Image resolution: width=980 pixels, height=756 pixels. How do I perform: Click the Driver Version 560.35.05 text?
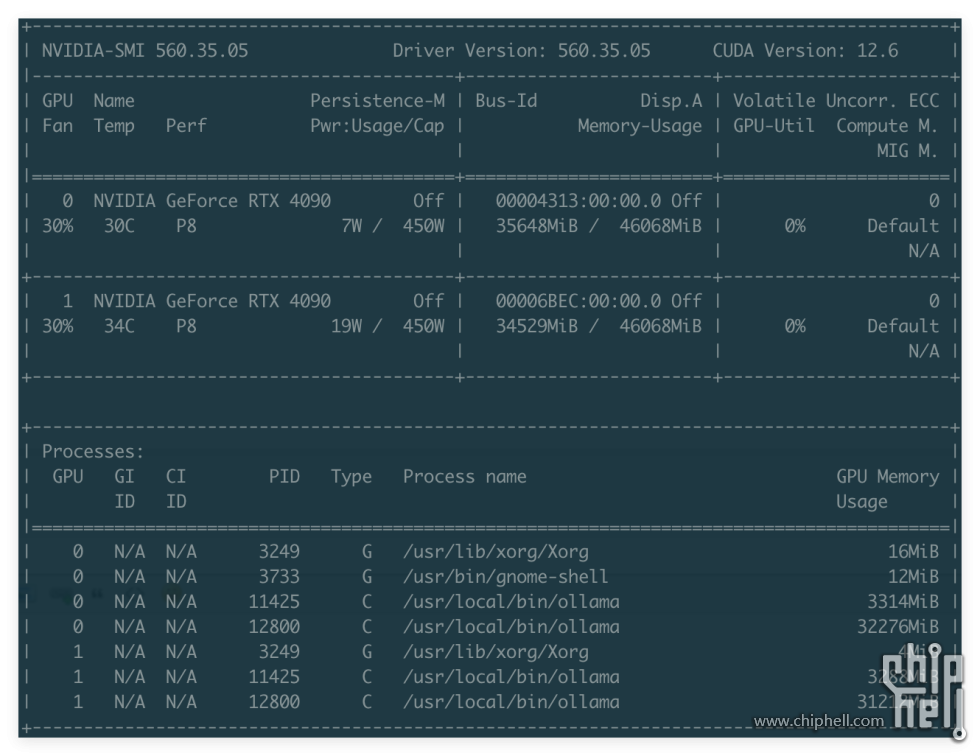(x=521, y=50)
